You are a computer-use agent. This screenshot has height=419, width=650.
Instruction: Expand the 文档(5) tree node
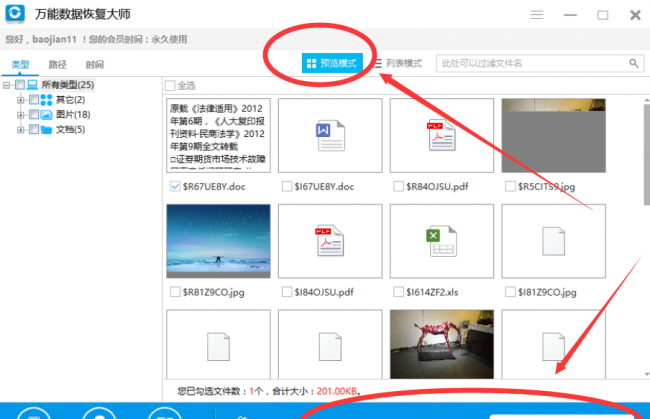pyautogui.click(x=20, y=130)
